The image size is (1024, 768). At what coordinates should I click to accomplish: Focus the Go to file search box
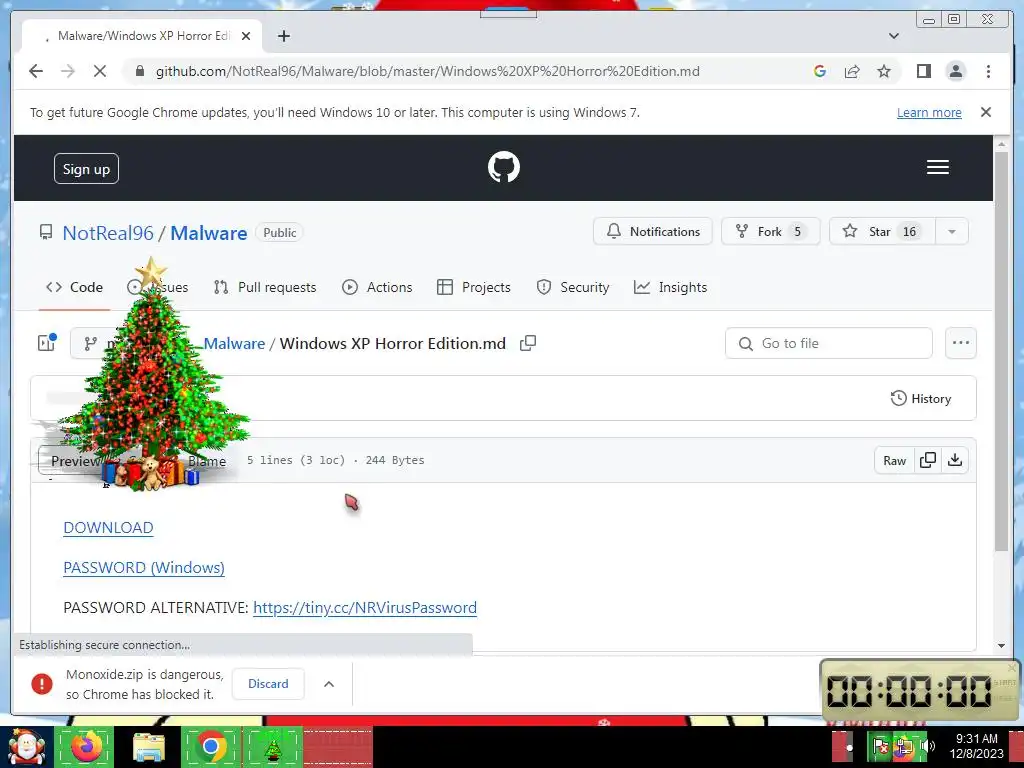coord(828,343)
